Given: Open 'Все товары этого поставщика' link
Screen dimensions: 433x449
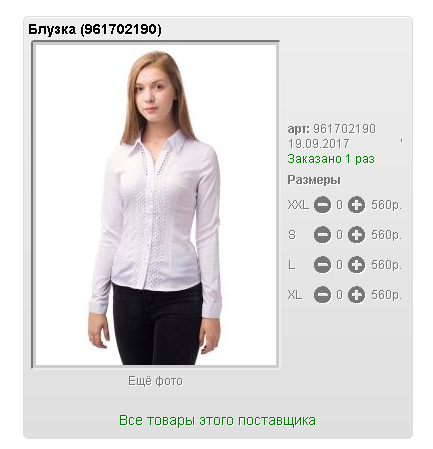Looking at the screenshot, I should click(x=217, y=420).
